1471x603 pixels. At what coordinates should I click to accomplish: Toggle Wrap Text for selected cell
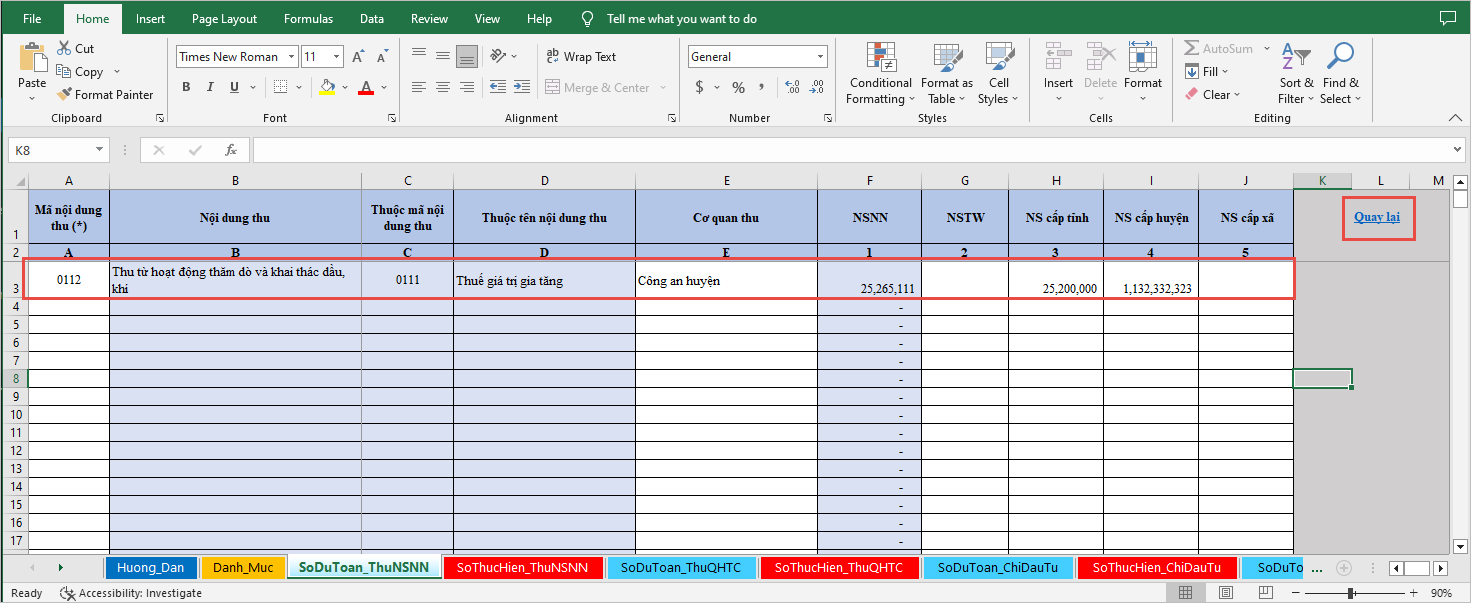pyautogui.click(x=581, y=57)
